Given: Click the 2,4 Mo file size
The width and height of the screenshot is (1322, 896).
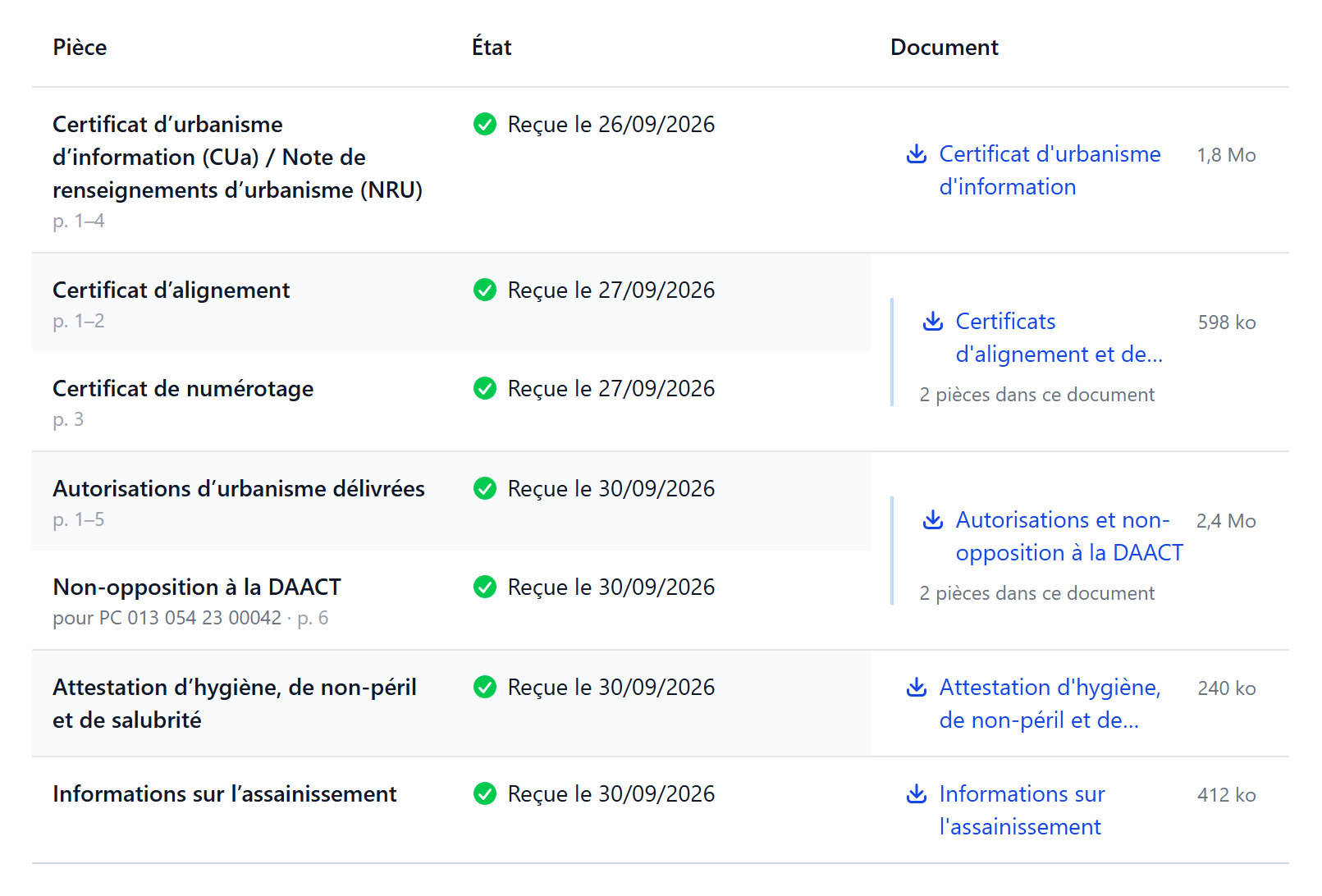Looking at the screenshot, I should 1226,521.
